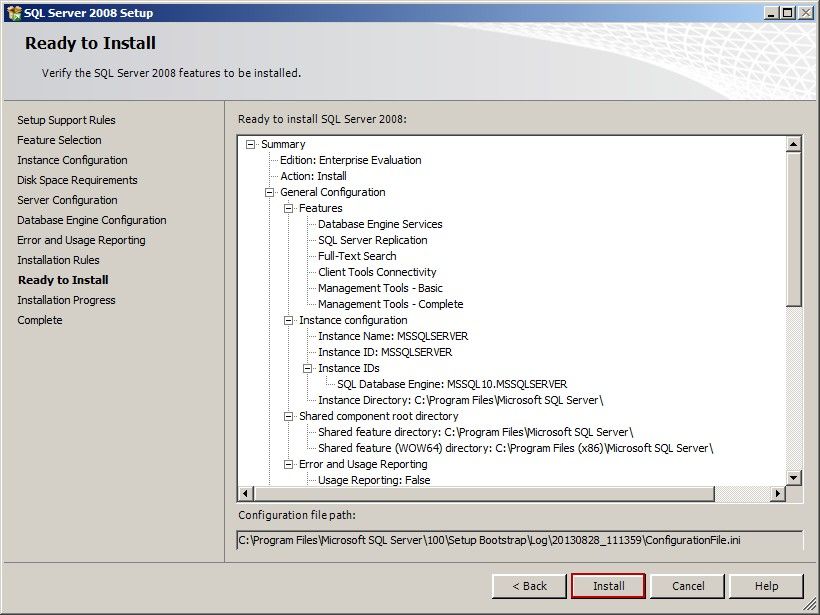
Task: Cancel the SQL Server setup
Action: 688,586
